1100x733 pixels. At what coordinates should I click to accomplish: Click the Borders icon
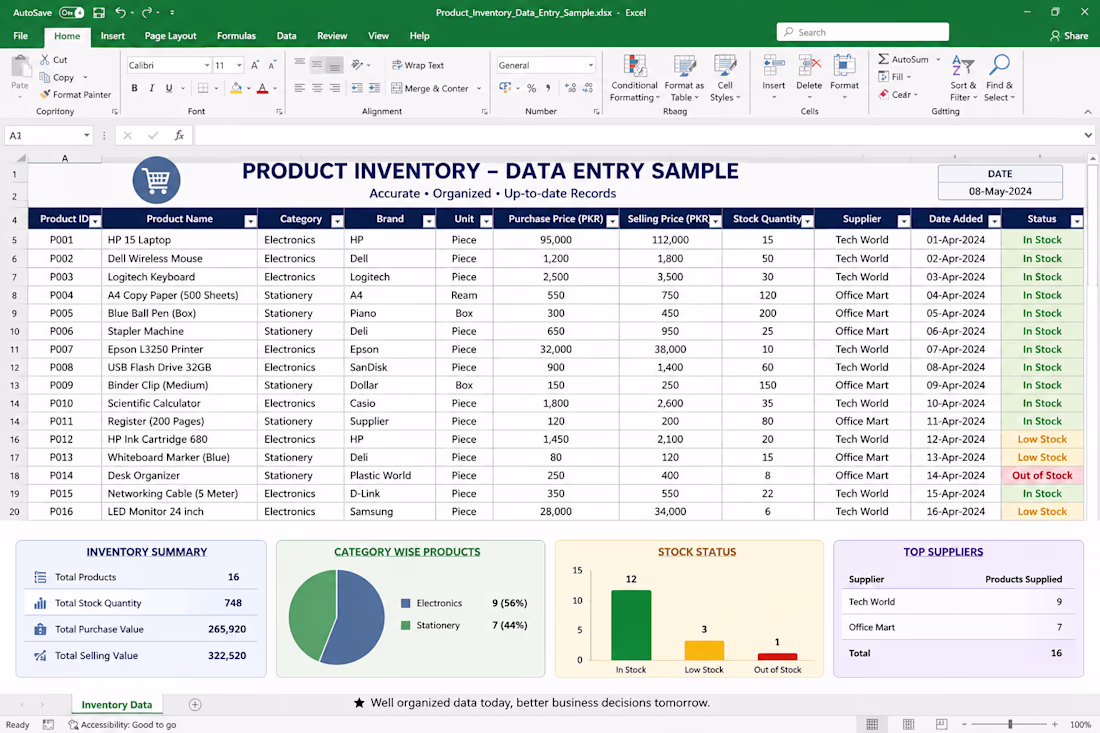click(203, 88)
